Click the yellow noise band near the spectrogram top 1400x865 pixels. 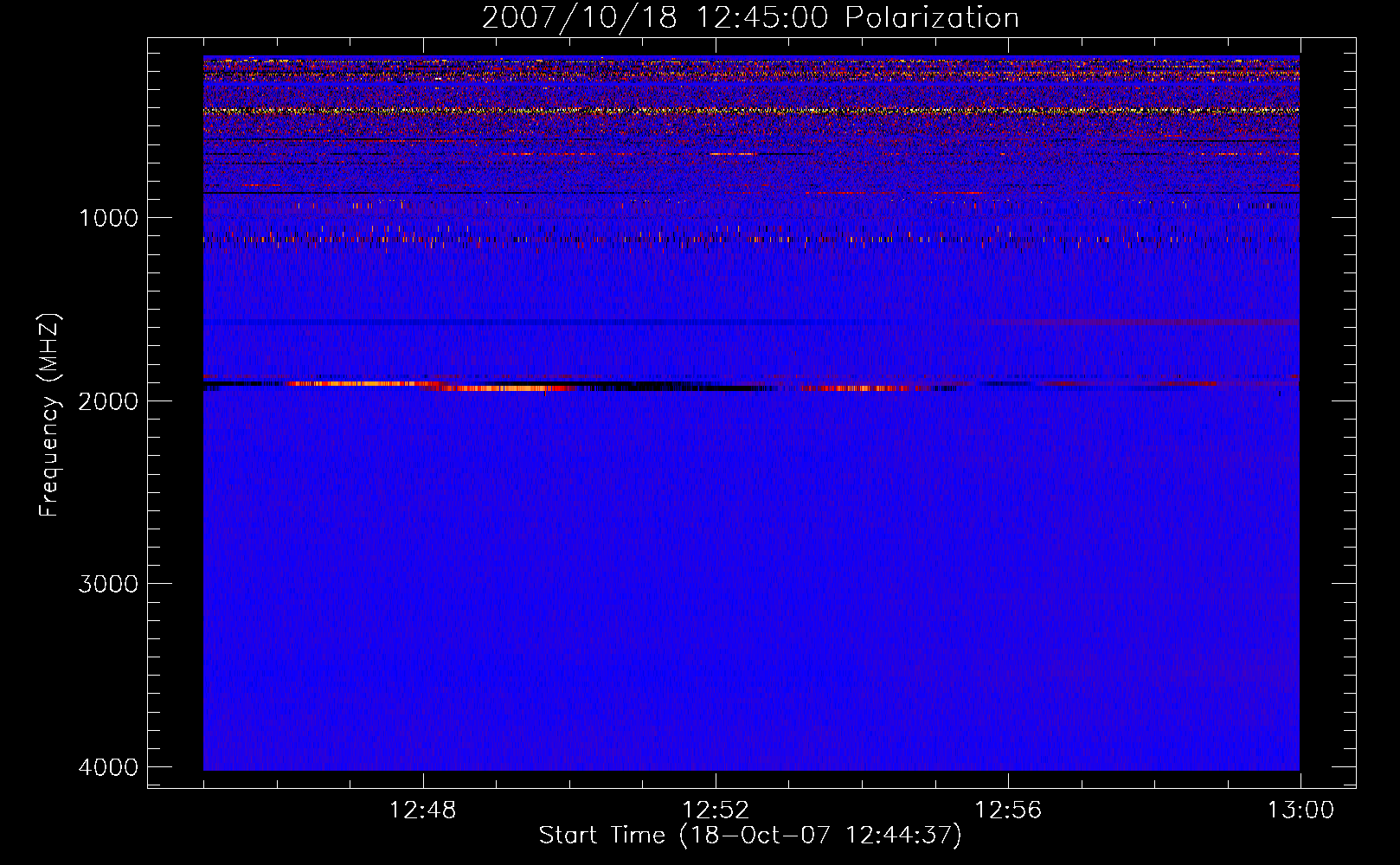[x=751, y=111]
